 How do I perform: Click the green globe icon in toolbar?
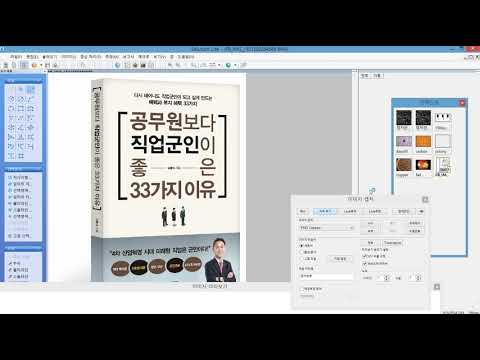228,65
